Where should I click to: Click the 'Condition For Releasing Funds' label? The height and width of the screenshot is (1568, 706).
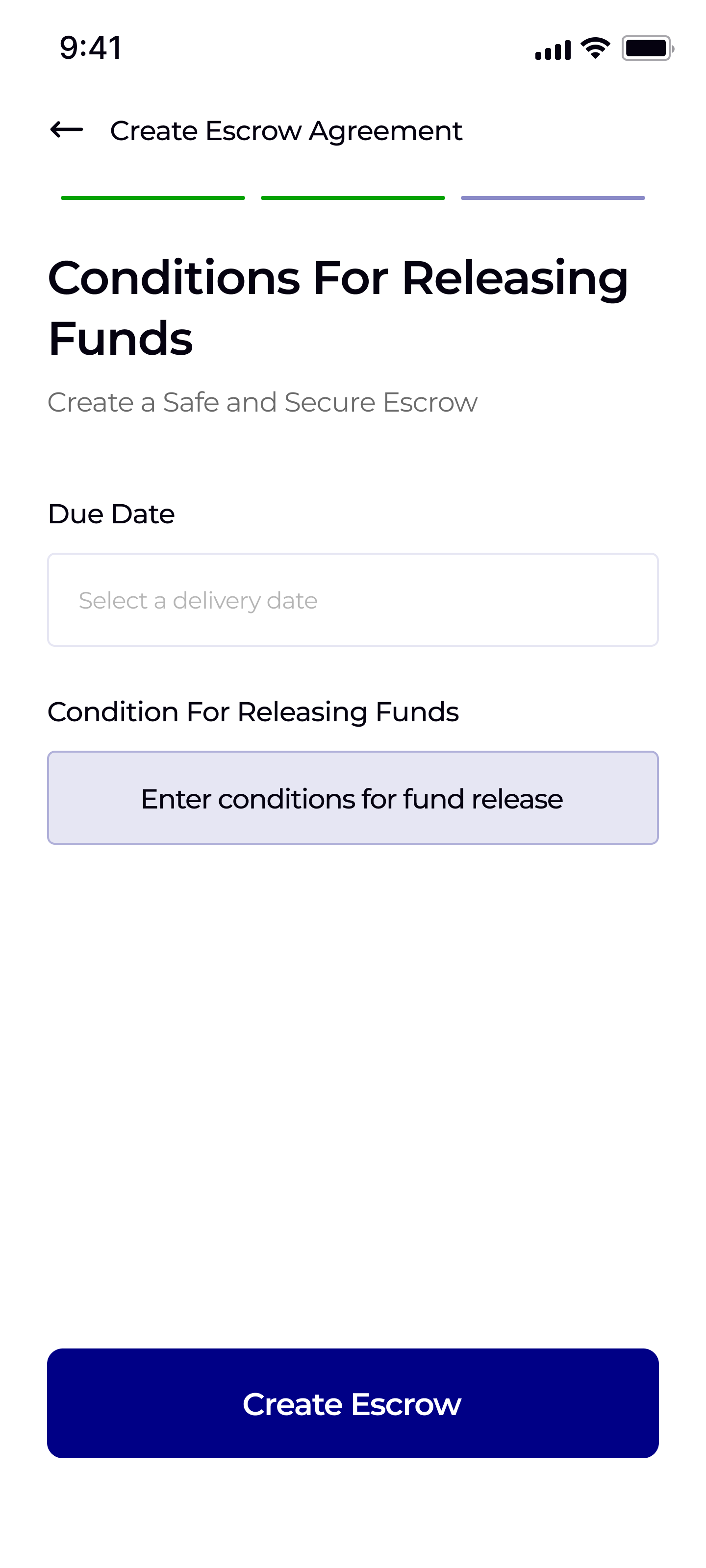click(x=253, y=712)
